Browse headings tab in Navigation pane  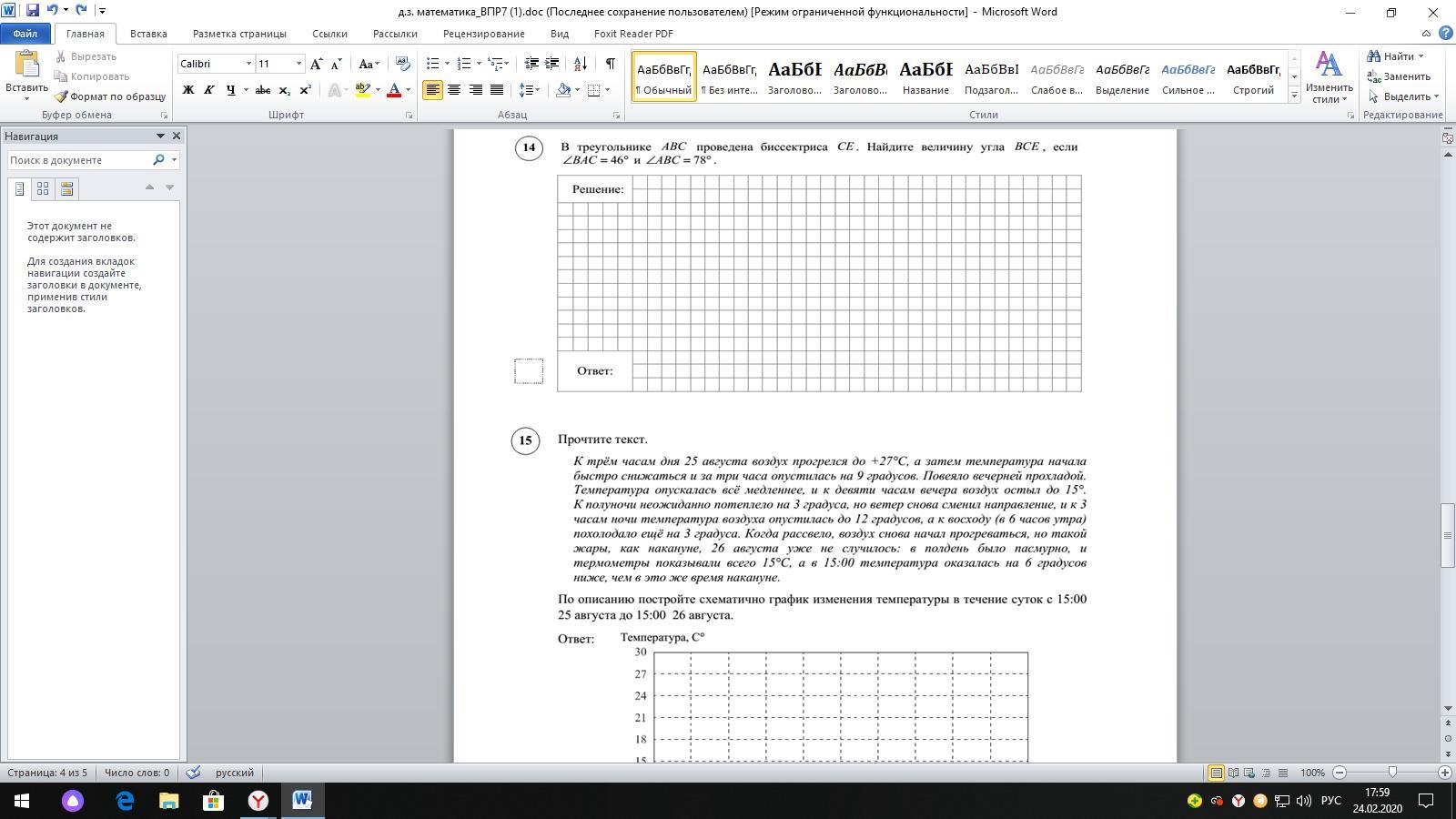click(x=19, y=188)
